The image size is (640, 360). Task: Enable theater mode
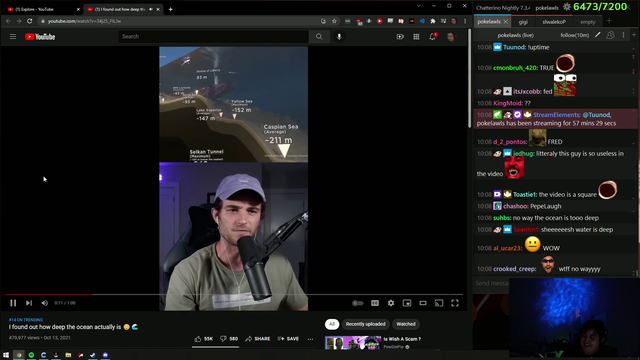coord(423,303)
